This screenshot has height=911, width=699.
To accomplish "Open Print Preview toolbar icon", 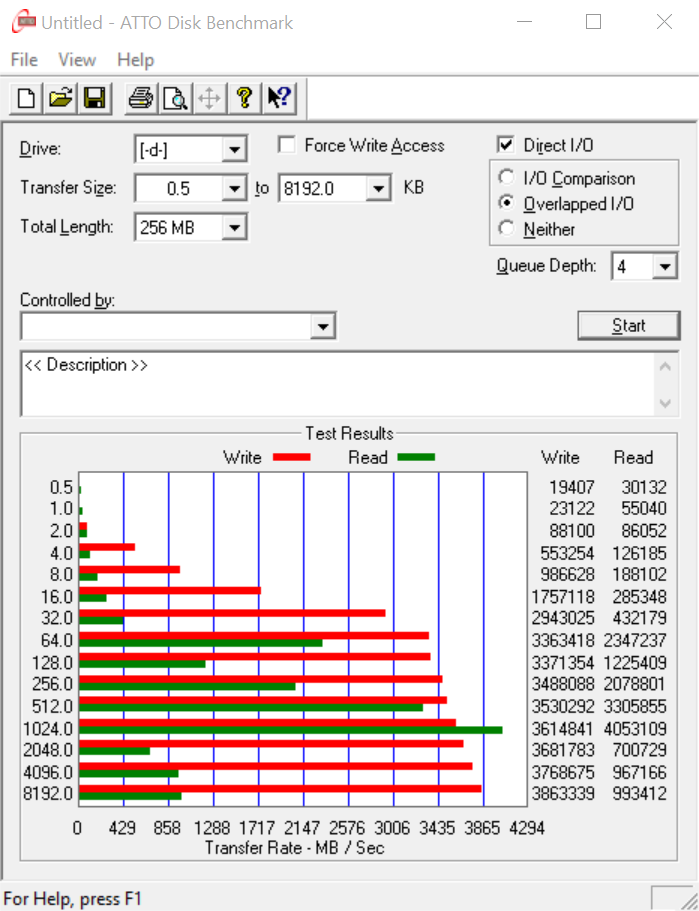I will (x=175, y=98).
